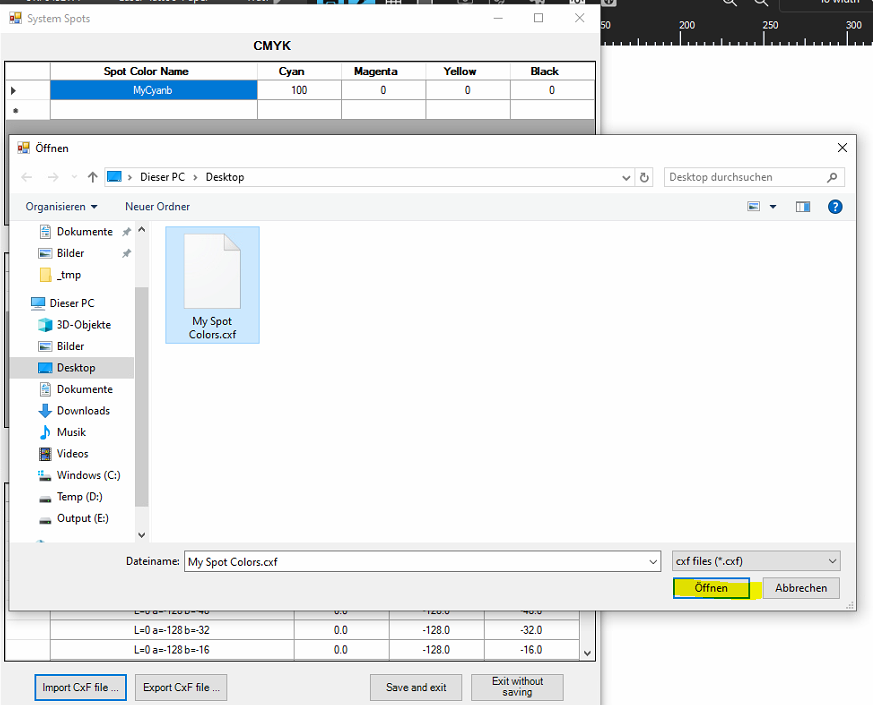Select Videos in navigation tree
The width and height of the screenshot is (873, 705).
point(72,454)
